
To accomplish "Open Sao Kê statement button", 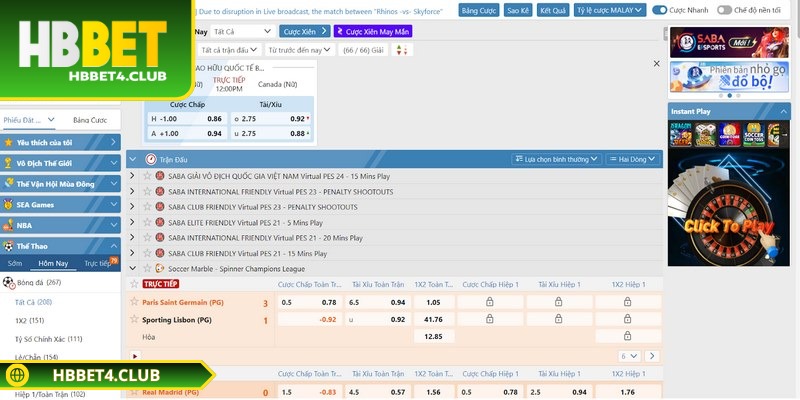I will pos(518,10).
